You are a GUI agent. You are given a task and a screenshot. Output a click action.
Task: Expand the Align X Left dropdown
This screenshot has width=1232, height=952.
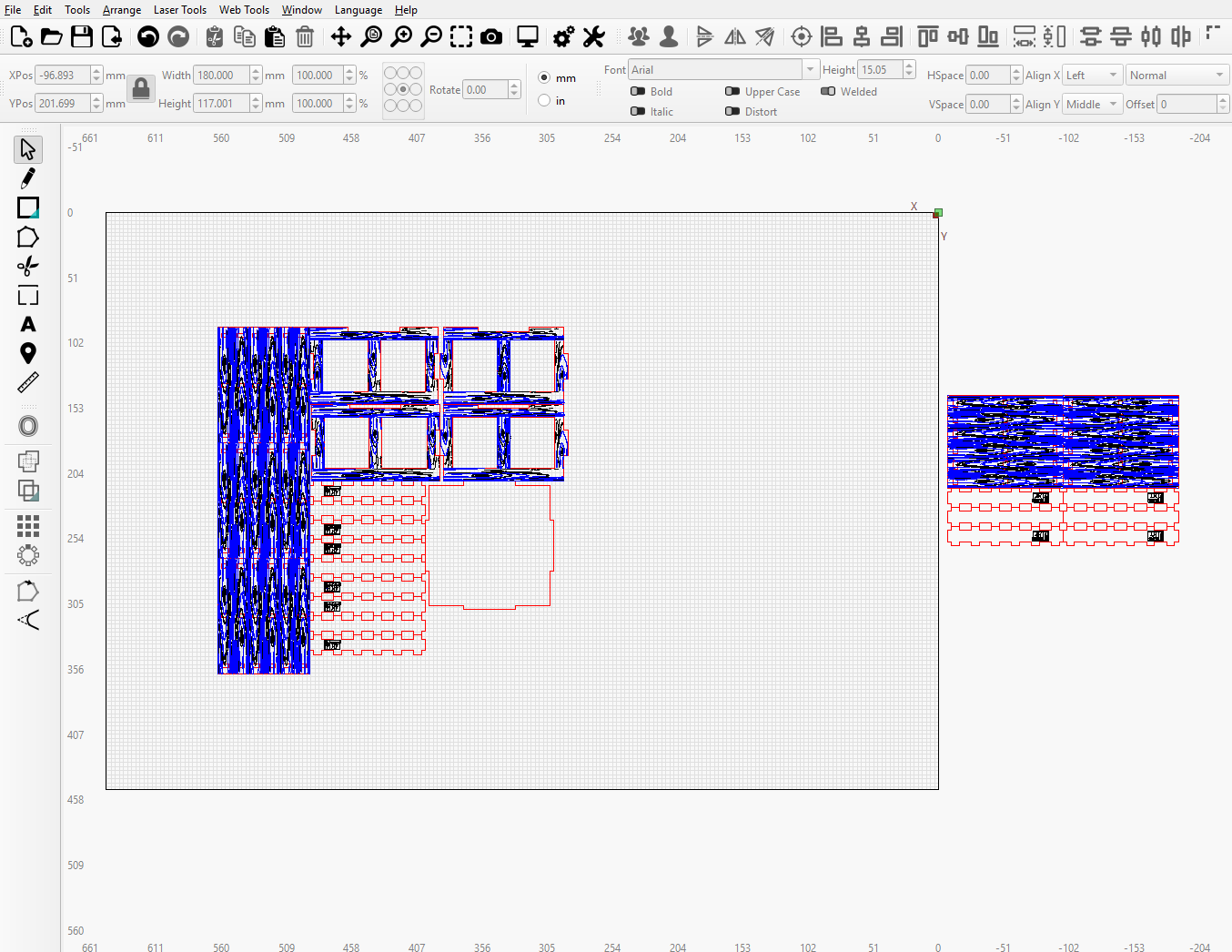pyautogui.click(x=1091, y=76)
